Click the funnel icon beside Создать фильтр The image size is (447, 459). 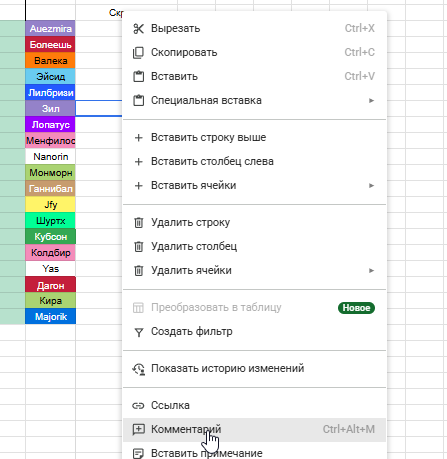[138, 332]
